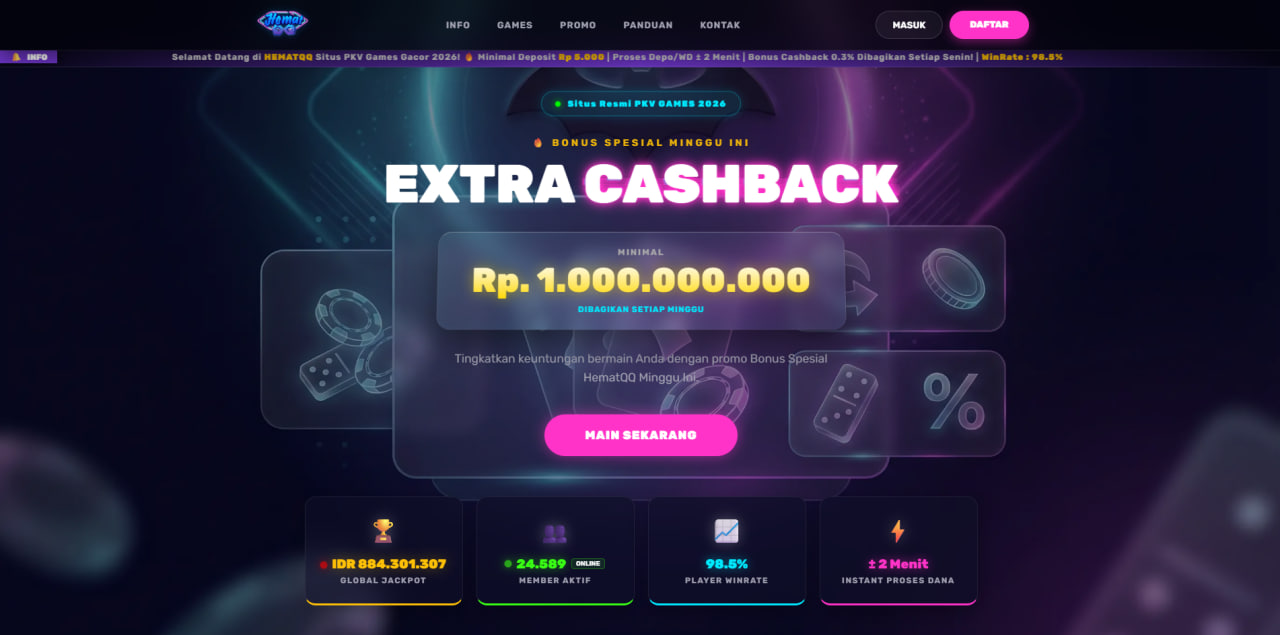Go to the PROMO menu item

(x=578, y=25)
